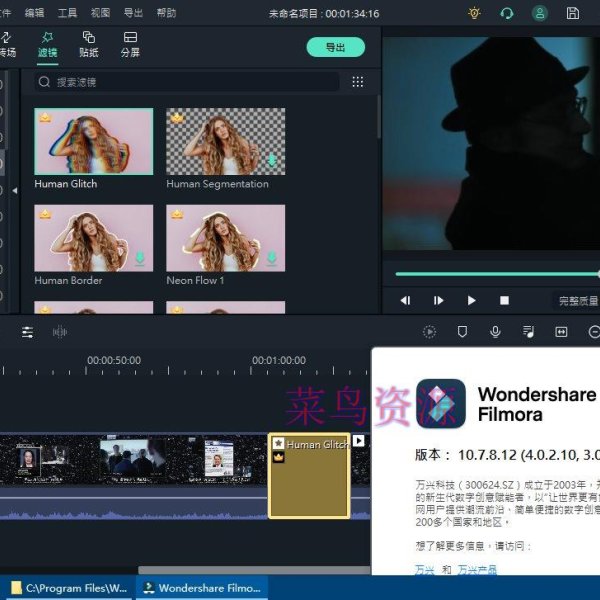Image resolution: width=600 pixels, height=600 pixels.
Task: Click the shield marker icon above timeline
Action: [x=462, y=332]
